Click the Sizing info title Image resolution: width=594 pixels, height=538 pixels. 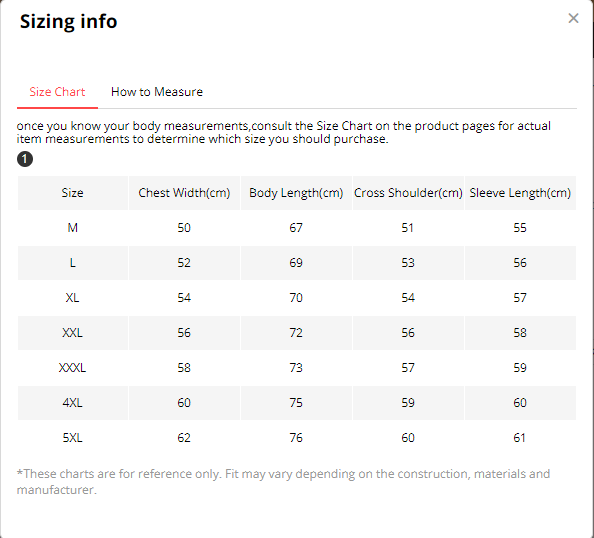pyautogui.click(x=69, y=21)
